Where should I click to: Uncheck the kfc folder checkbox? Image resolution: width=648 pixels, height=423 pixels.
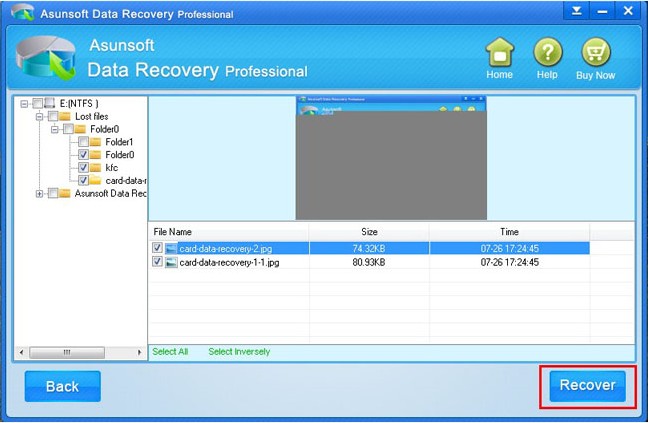coord(83,167)
